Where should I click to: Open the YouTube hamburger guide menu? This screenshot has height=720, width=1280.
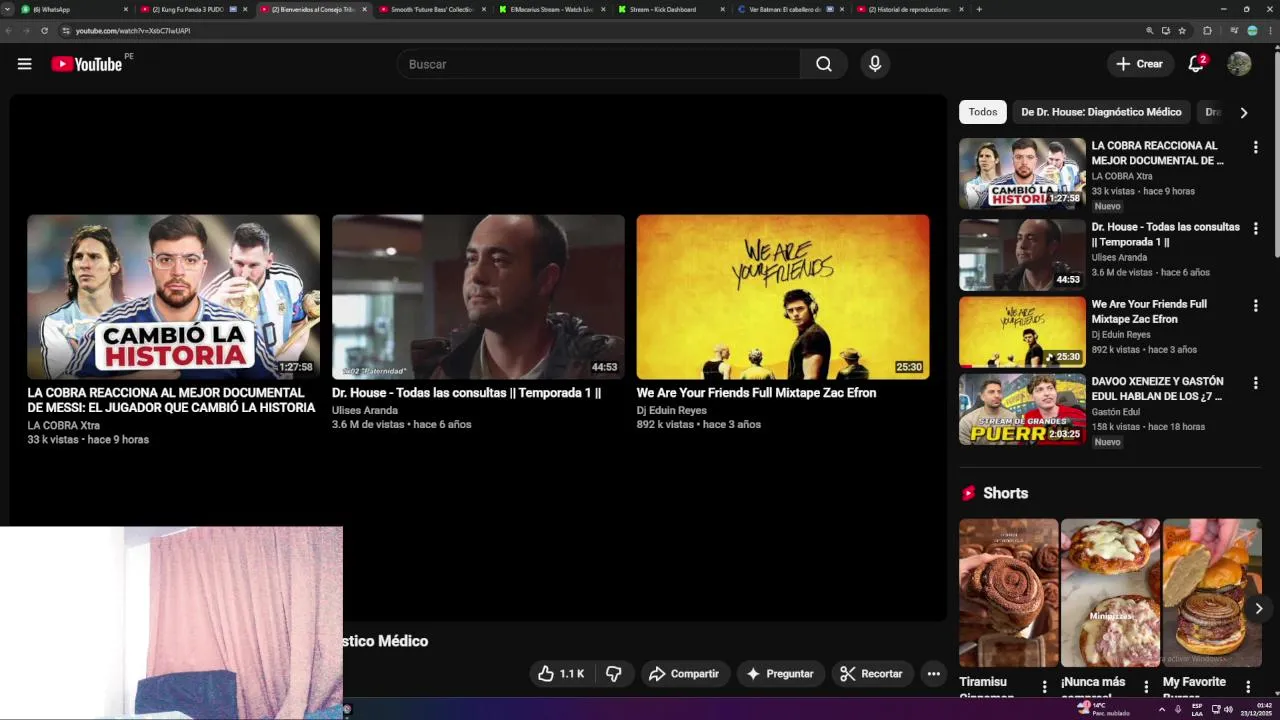coord(24,64)
